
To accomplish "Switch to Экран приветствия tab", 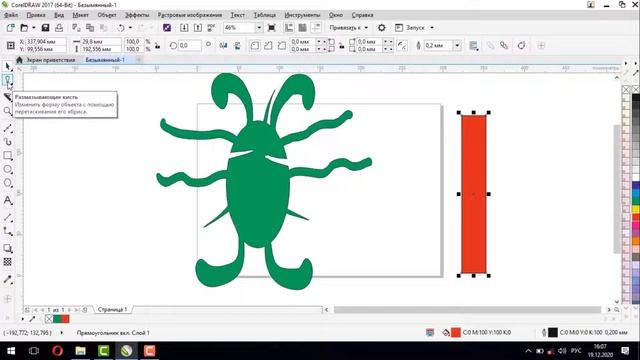I will [51, 60].
